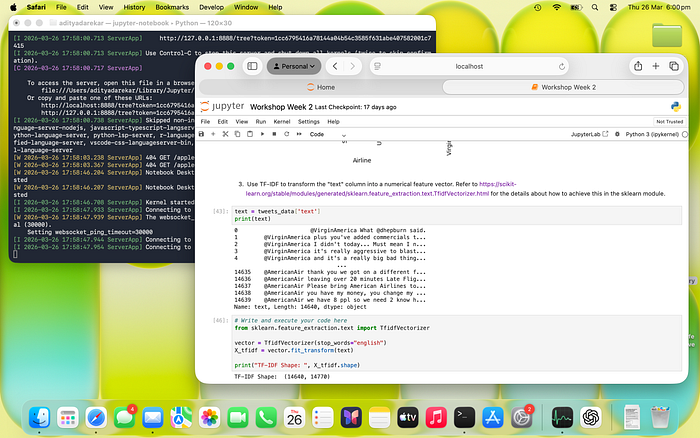Open the Personal profile dropdown in Safari
The image size is (700, 438).
click(293, 66)
